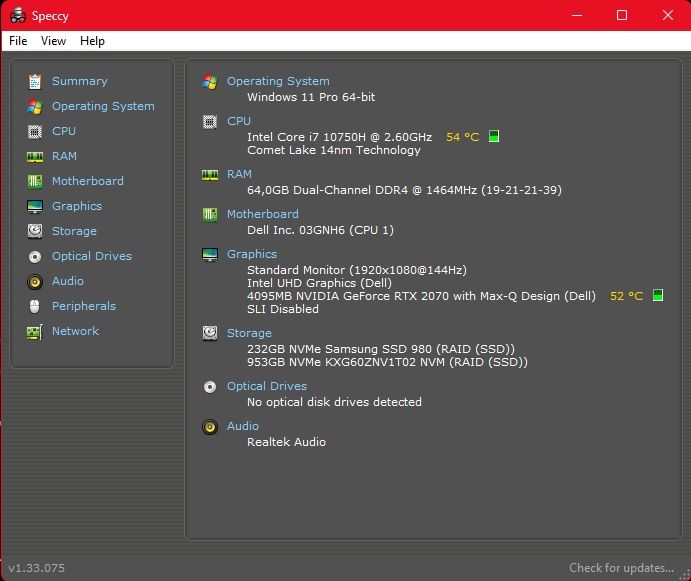691x581 pixels.
Task: Open the Motherboard heading link in summary
Action: pos(263,214)
